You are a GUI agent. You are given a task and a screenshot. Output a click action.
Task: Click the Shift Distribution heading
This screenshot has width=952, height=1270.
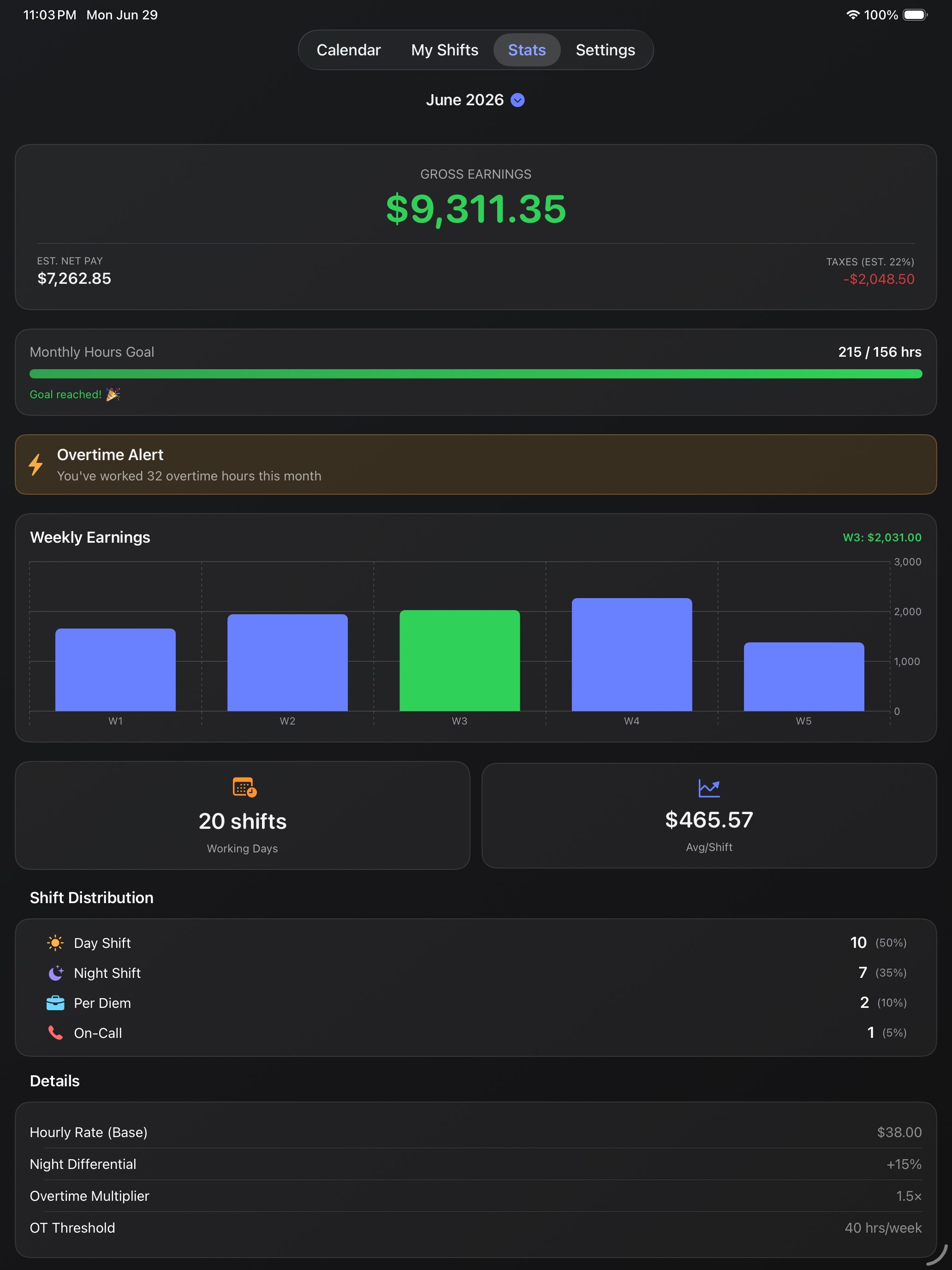point(92,898)
